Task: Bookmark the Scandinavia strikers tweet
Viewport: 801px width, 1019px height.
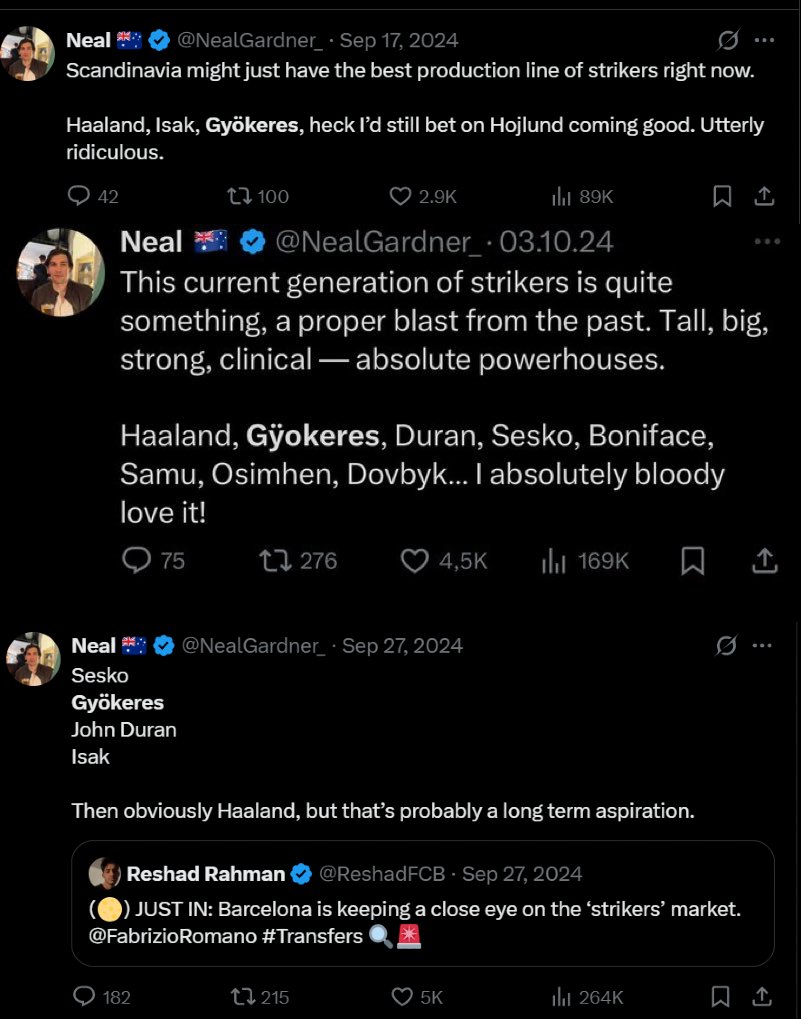Action: tap(721, 197)
